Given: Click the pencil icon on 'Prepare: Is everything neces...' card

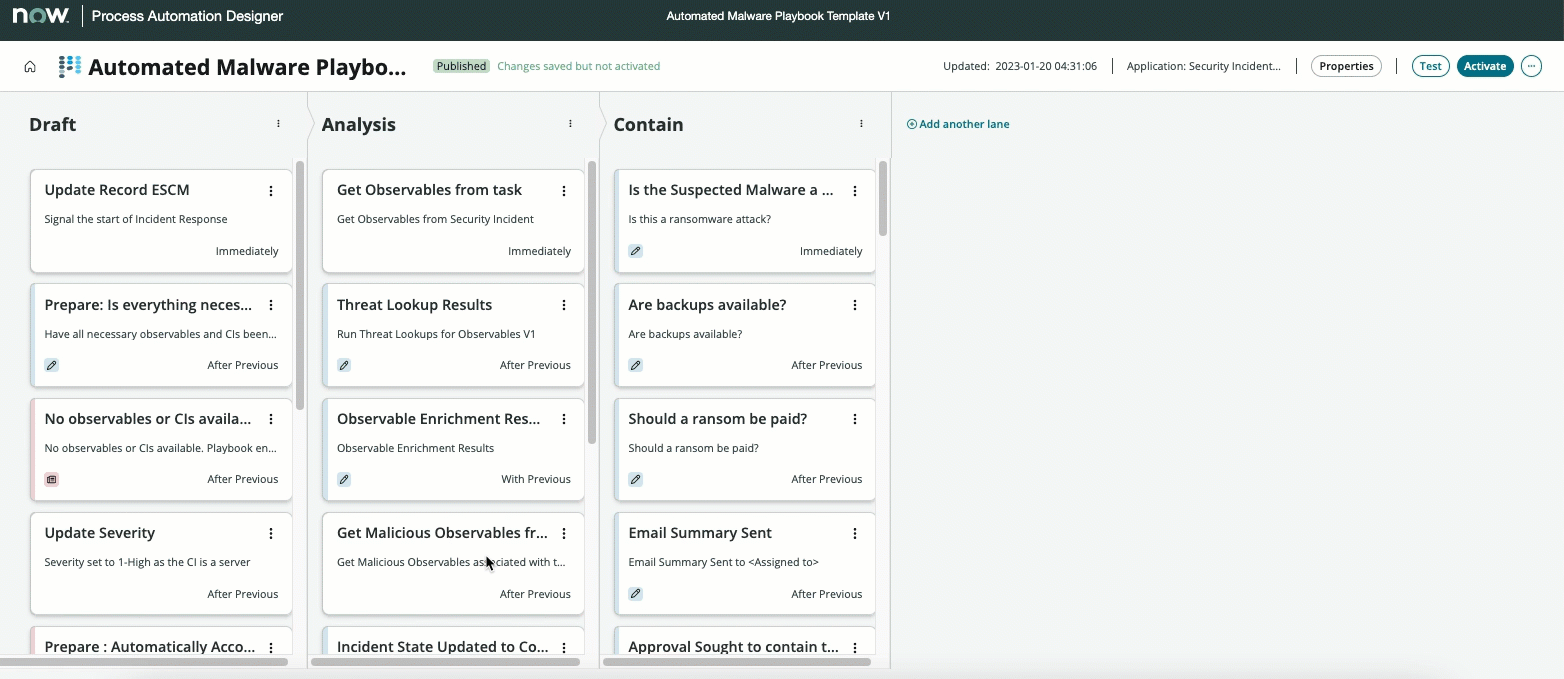Looking at the screenshot, I should point(52,365).
